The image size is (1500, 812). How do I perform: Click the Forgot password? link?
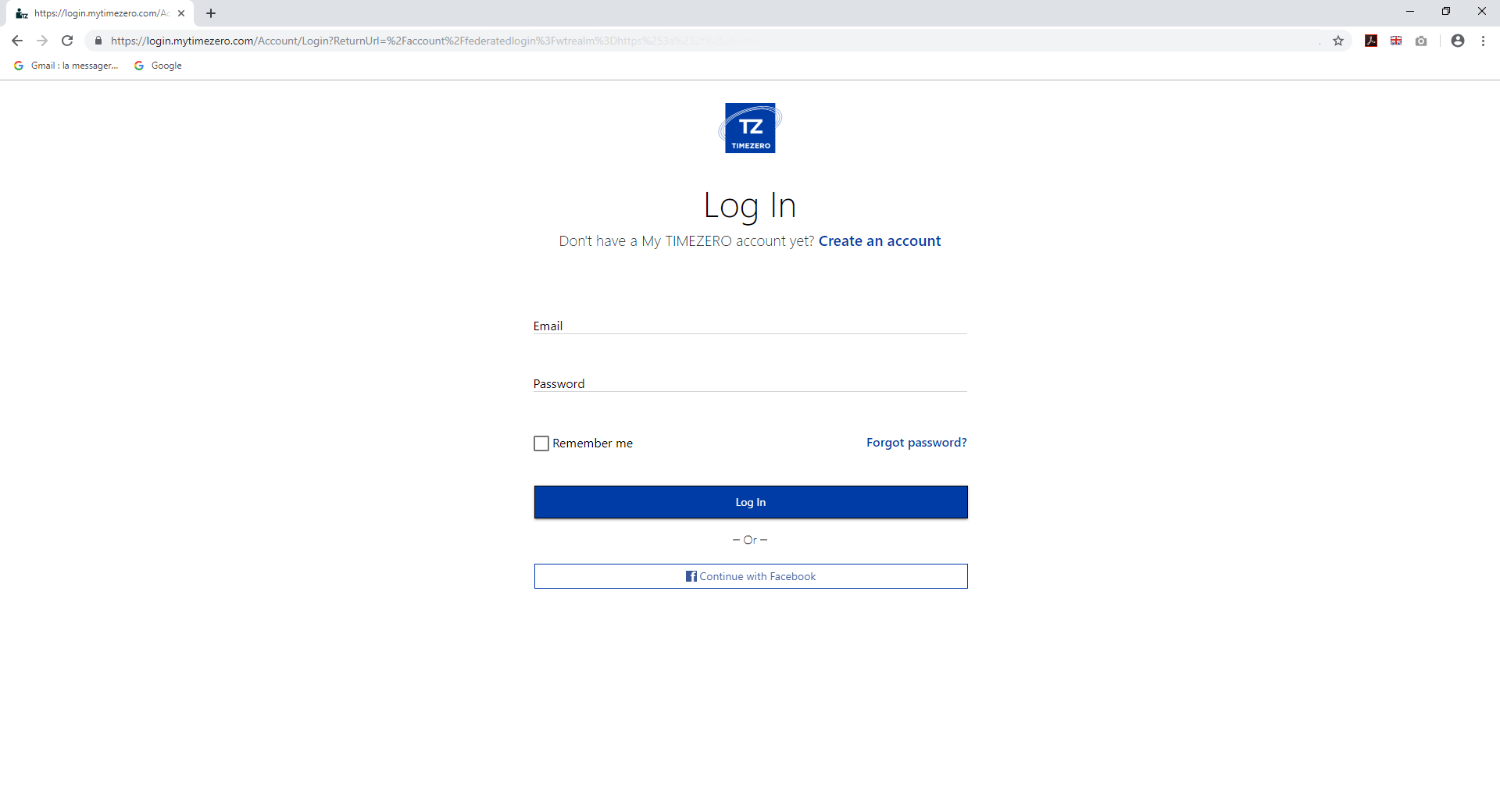click(916, 443)
